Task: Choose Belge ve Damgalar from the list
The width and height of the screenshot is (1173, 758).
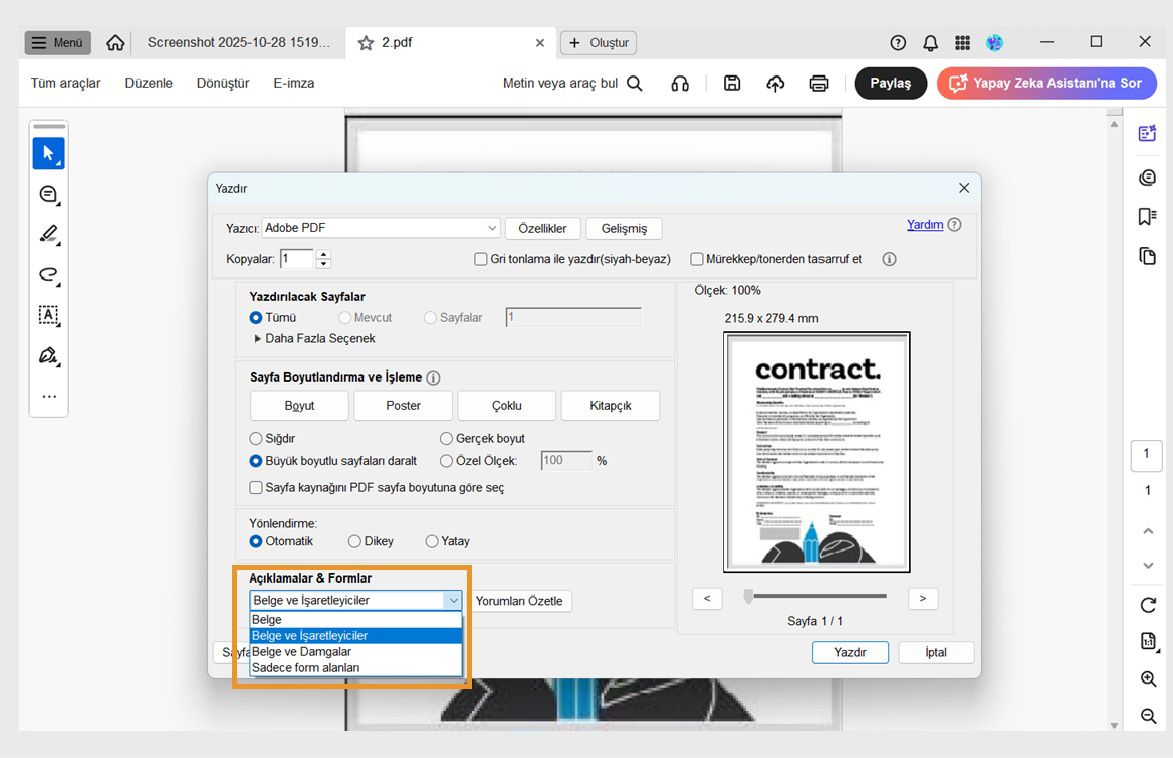Action: point(356,652)
